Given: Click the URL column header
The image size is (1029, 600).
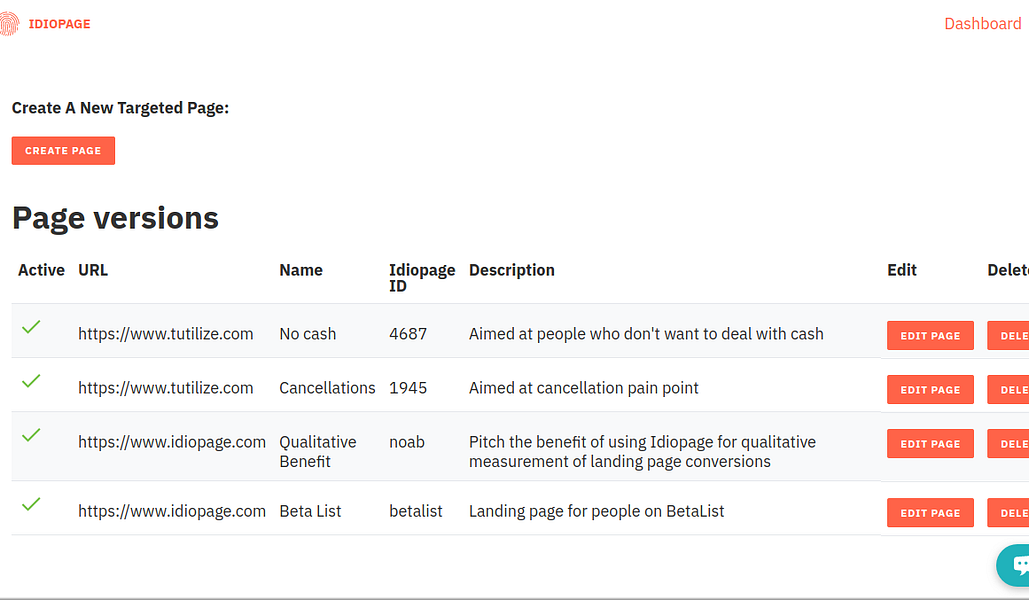Looking at the screenshot, I should [x=93, y=270].
